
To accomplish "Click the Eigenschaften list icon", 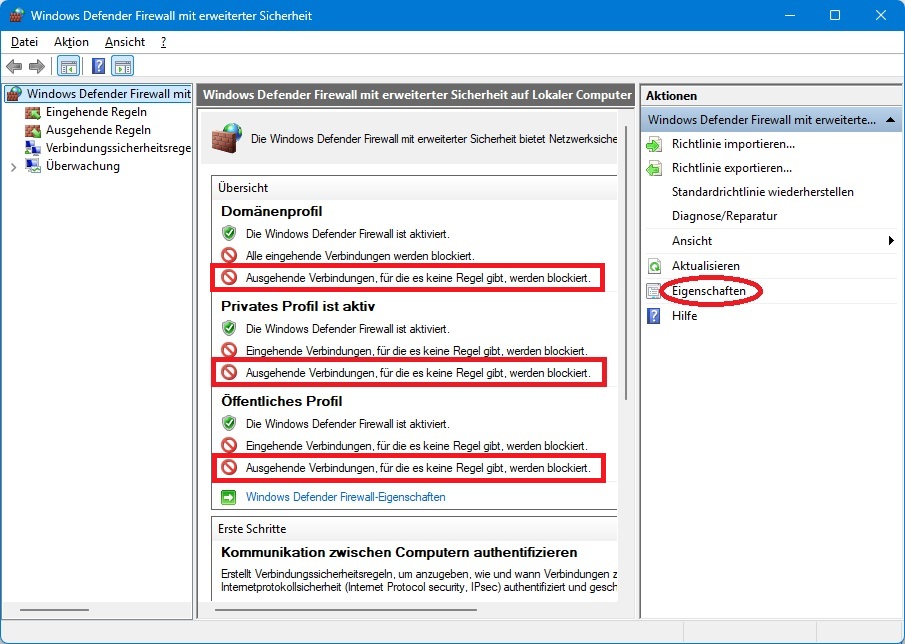I will [x=653, y=291].
